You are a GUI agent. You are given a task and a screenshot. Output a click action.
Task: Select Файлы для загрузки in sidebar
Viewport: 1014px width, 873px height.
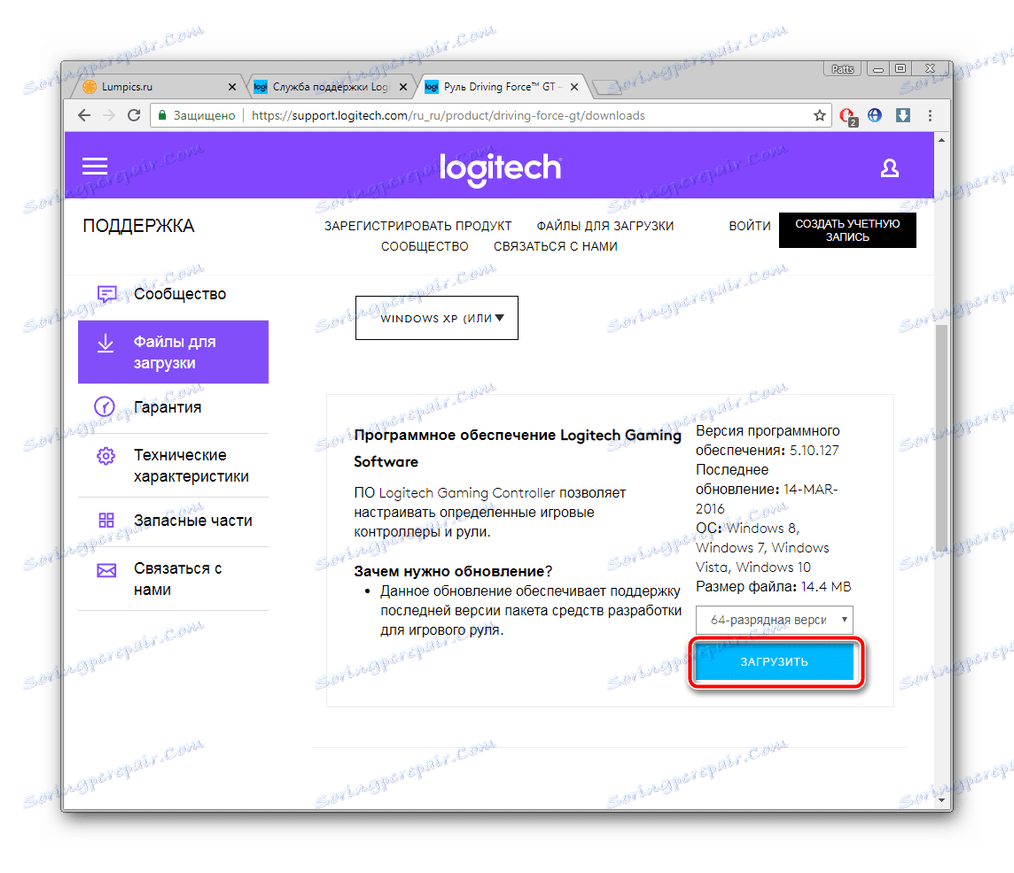tap(173, 352)
